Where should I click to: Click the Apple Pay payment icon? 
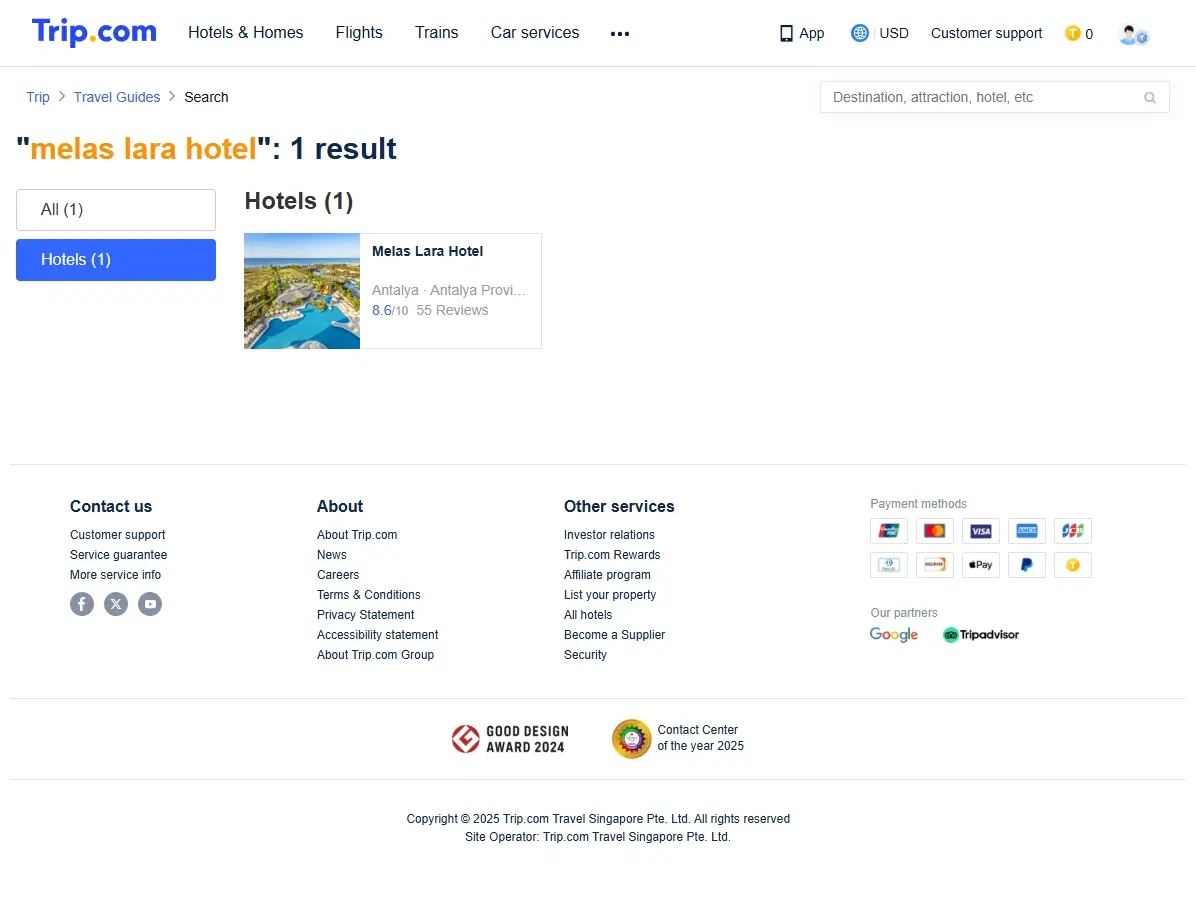(980, 565)
